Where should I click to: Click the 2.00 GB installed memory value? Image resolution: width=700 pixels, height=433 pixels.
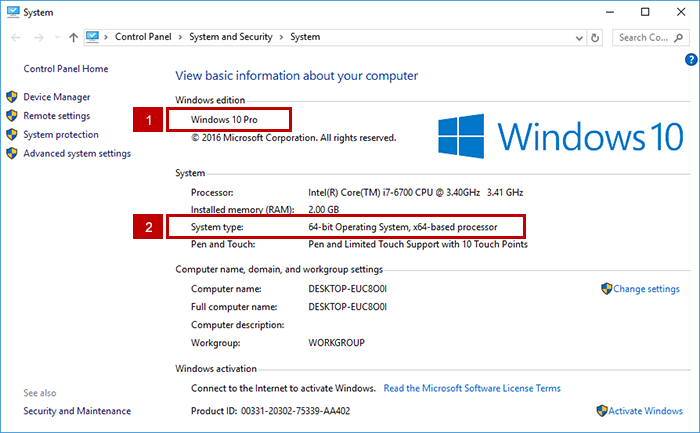pos(323,209)
